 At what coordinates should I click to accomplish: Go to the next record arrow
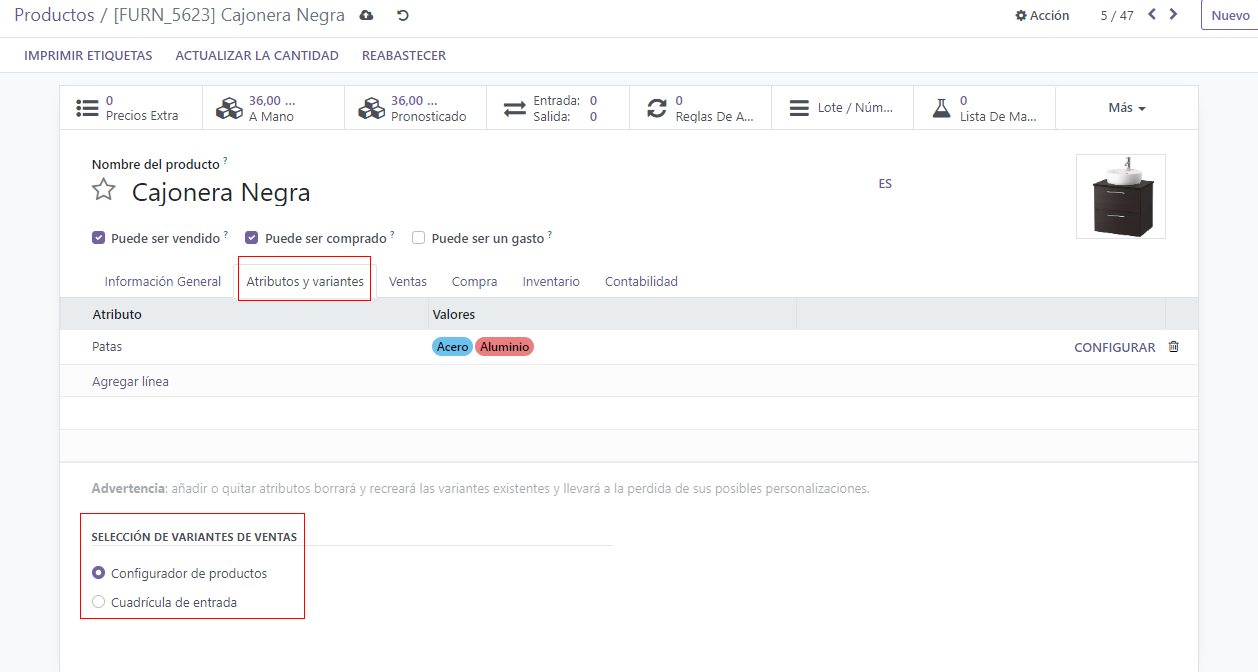coord(1174,15)
